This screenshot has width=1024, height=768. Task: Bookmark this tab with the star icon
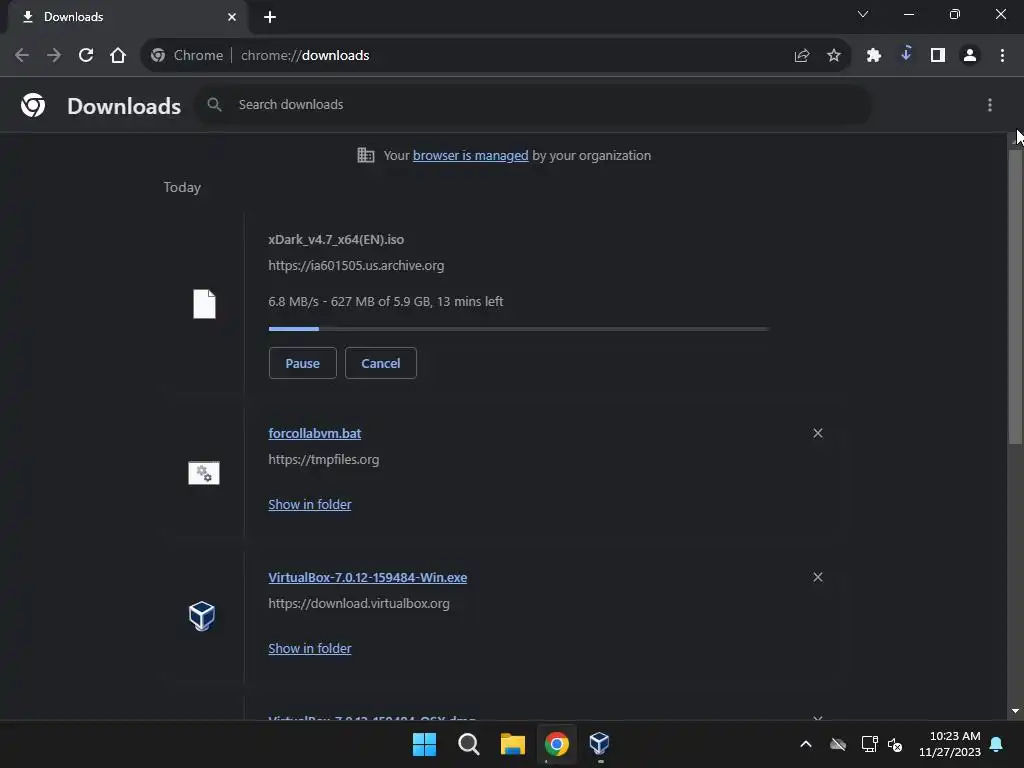pyautogui.click(x=834, y=56)
